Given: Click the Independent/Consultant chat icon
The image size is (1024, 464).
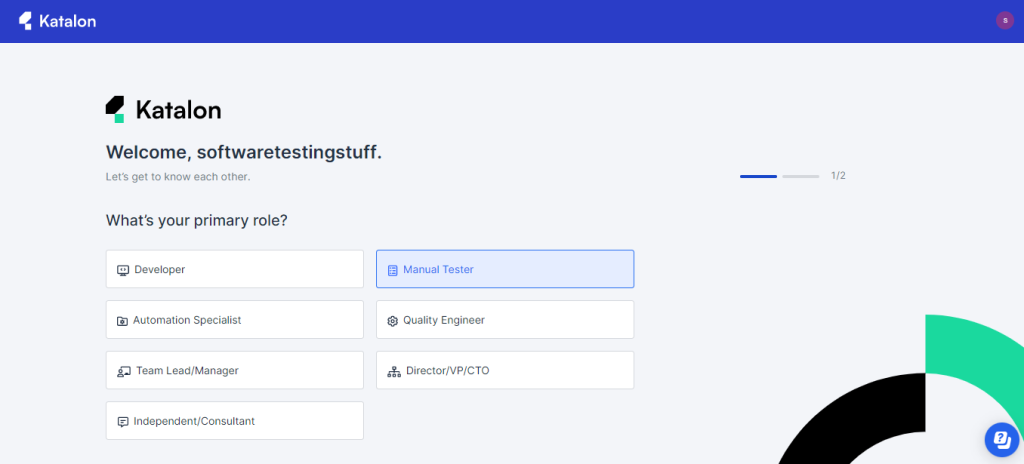Looking at the screenshot, I should point(123,422).
